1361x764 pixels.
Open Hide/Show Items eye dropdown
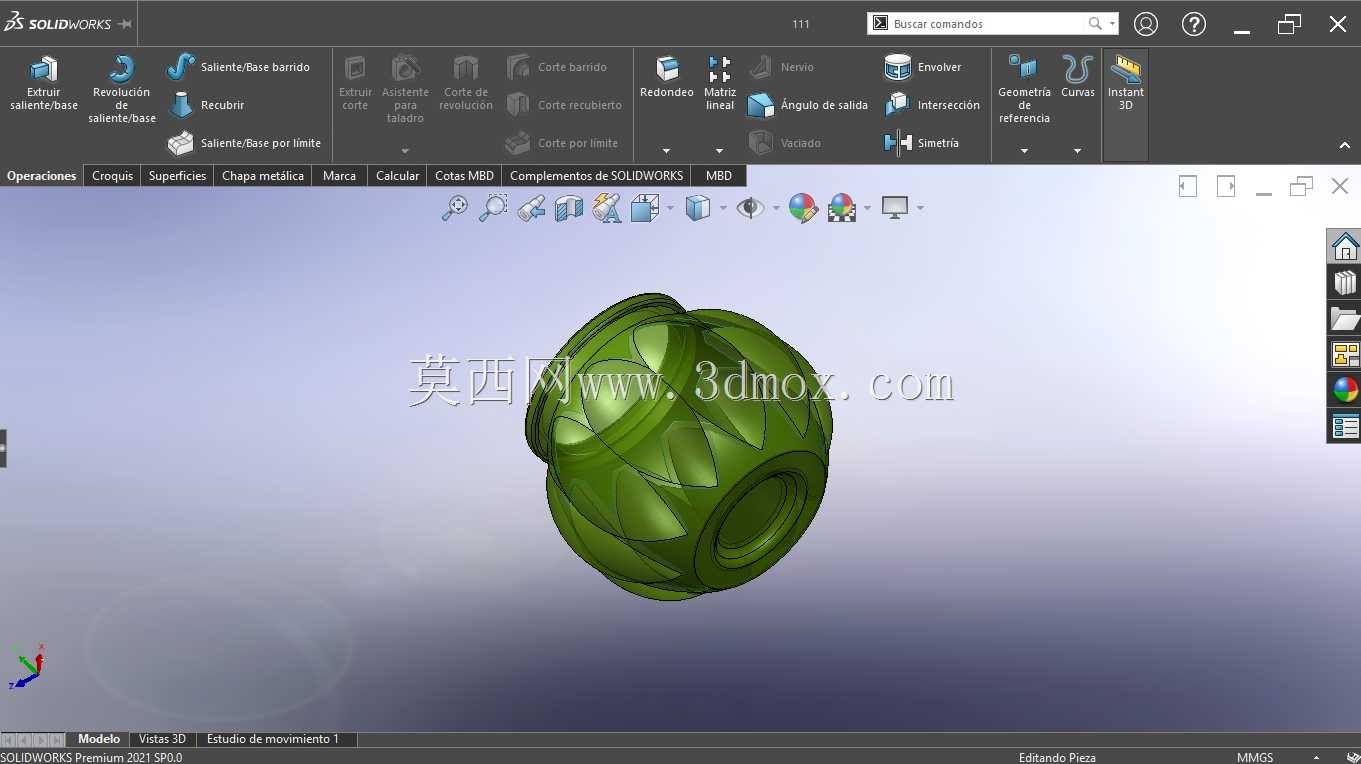click(776, 208)
